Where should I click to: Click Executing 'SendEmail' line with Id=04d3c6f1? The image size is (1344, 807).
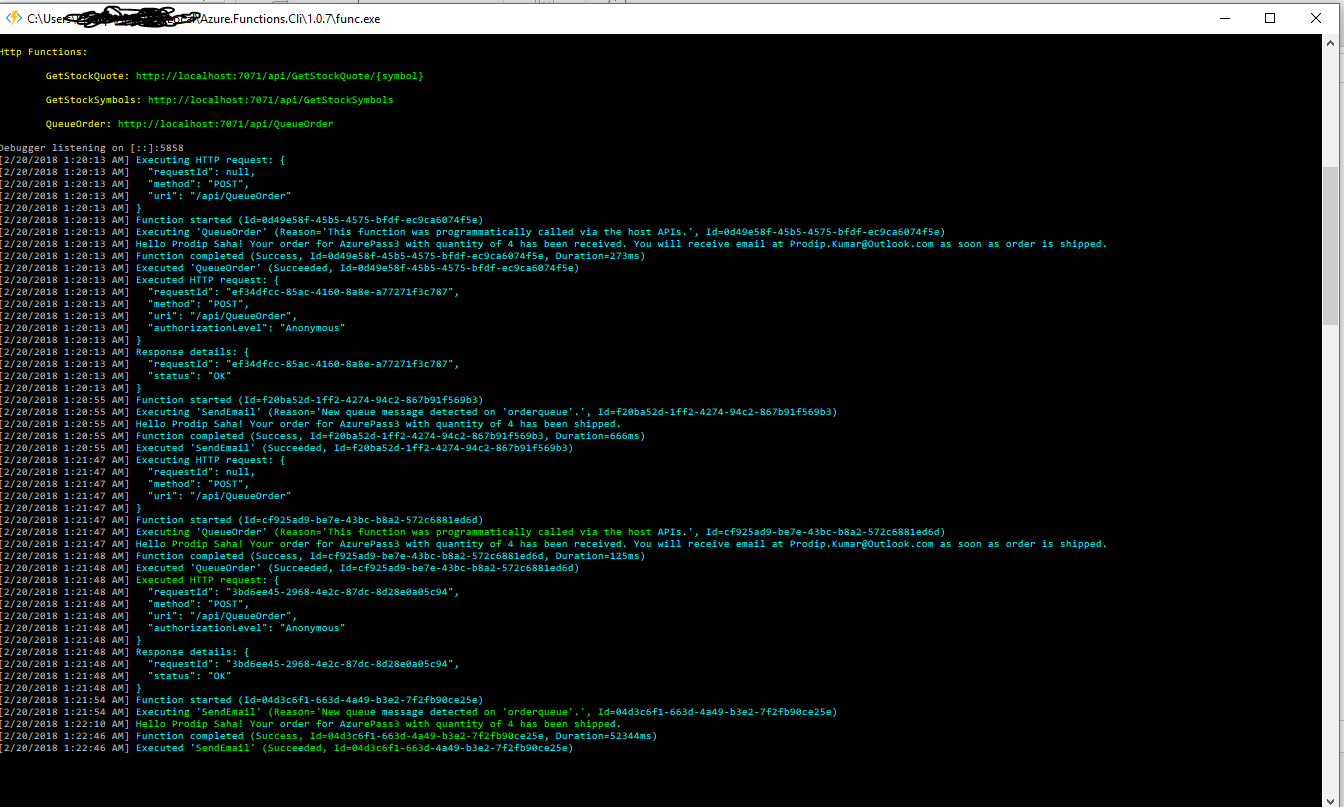[x=419, y=712]
